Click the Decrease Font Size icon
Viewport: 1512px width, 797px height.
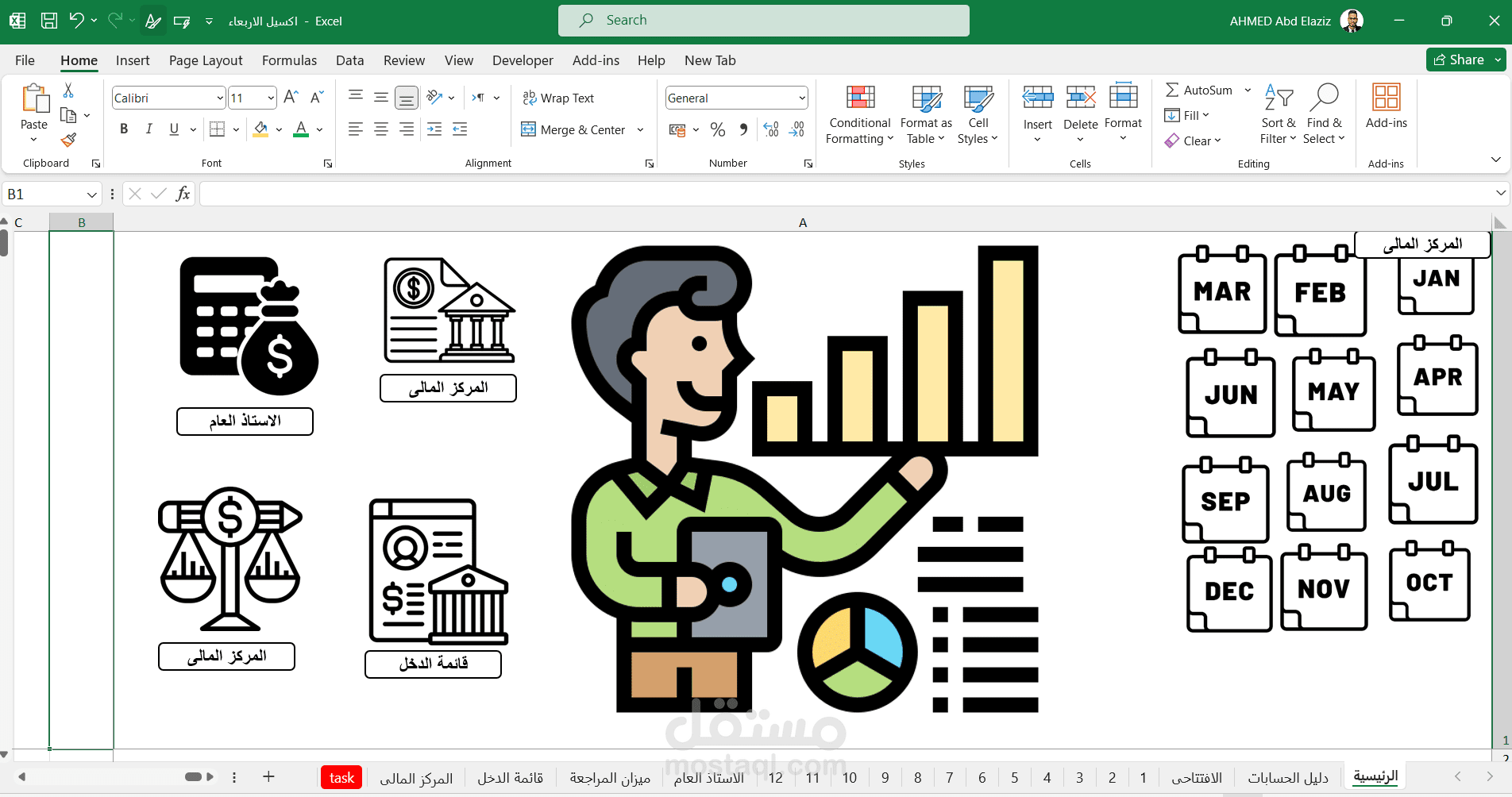pyautogui.click(x=316, y=98)
